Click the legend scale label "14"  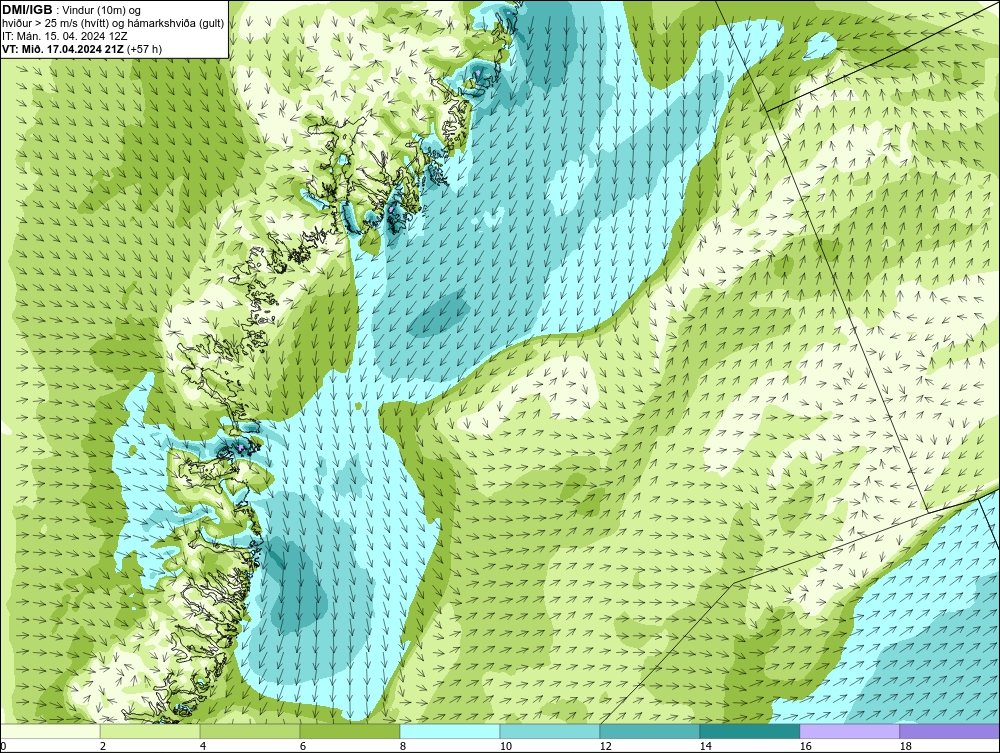point(705,746)
